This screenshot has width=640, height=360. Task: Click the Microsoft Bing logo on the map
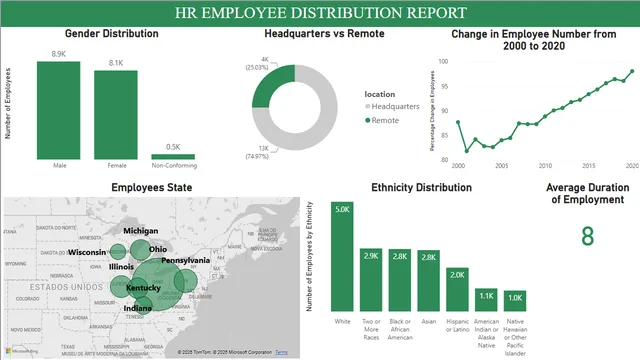tap(22, 351)
